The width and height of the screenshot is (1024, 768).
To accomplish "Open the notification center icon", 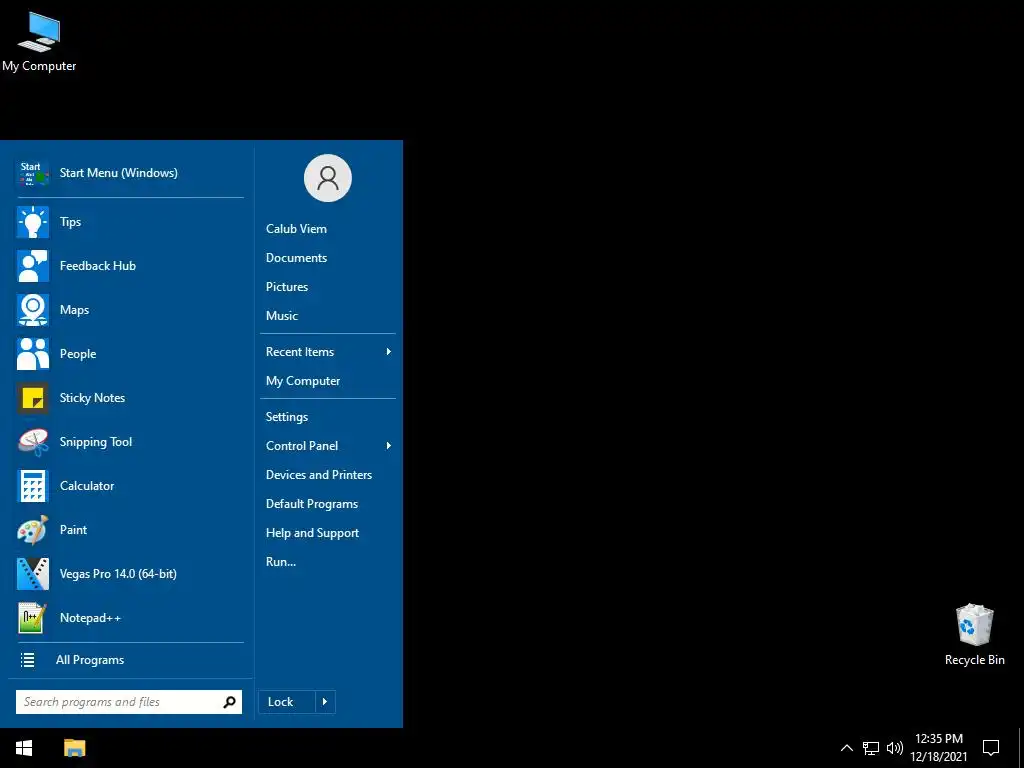I will tap(991, 748).
